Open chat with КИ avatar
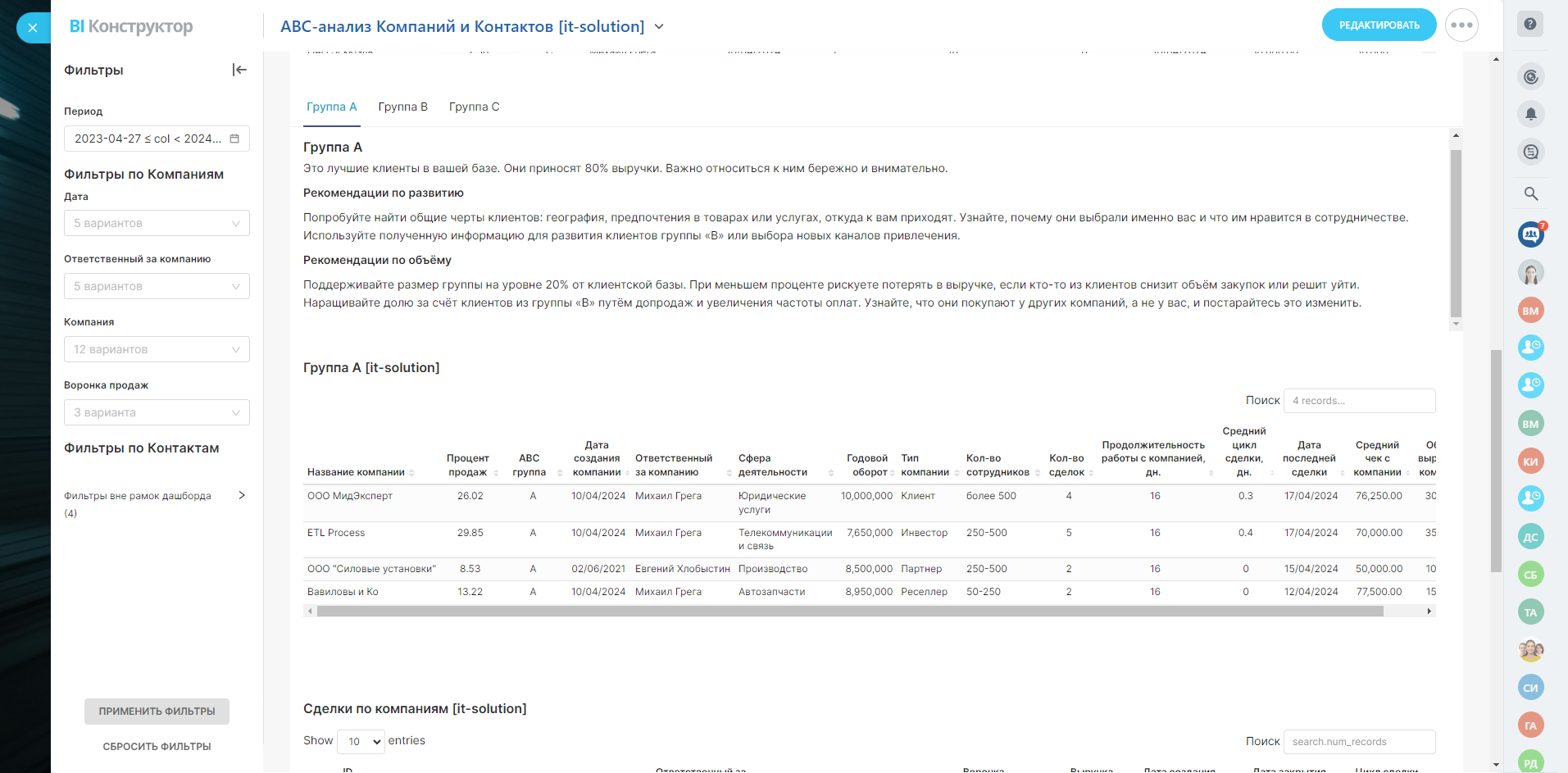Image resolution: width=1568 pixels, height=773 pixels. pyautogui.click(x=1530, y=462)
